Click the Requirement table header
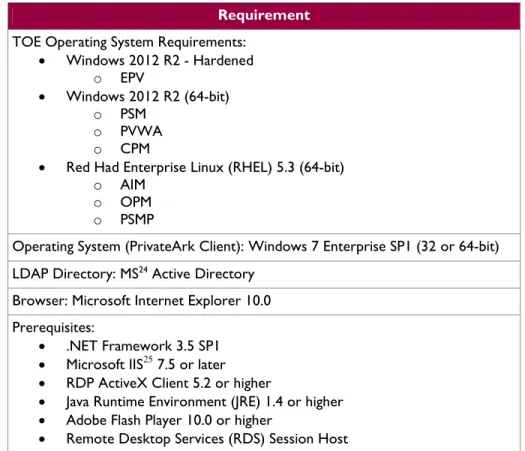This screenshot has width=525, height=451. click(264, 15)
